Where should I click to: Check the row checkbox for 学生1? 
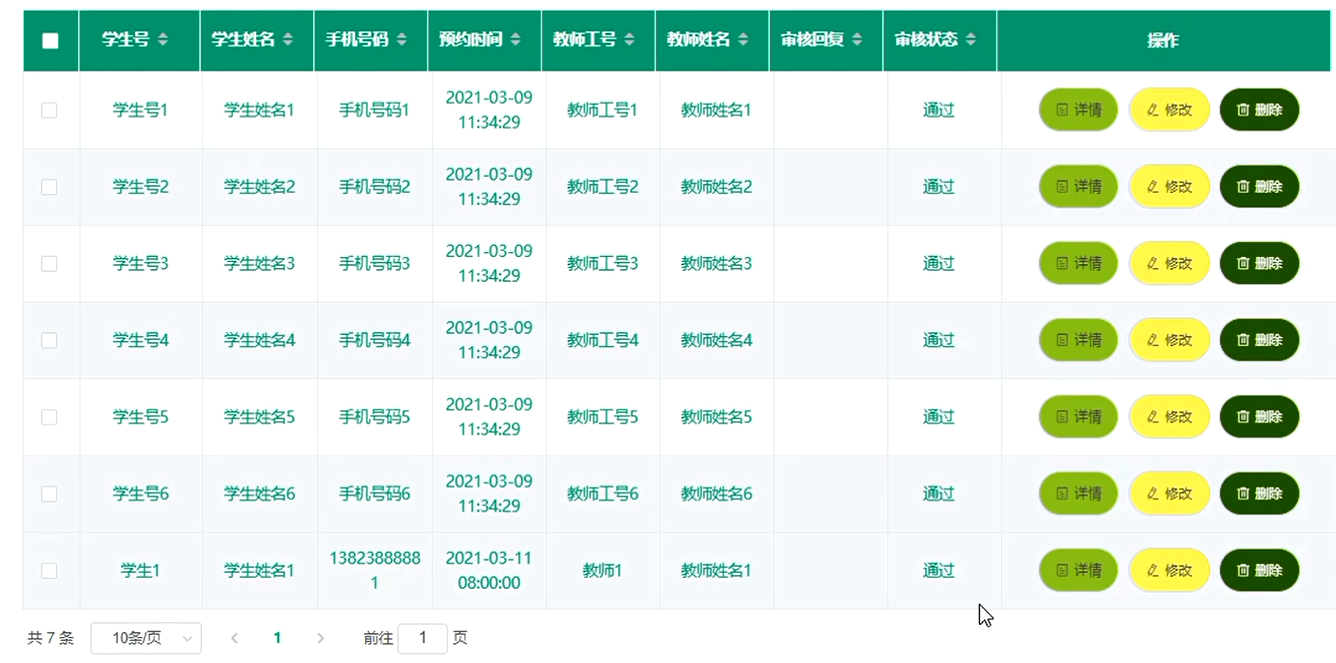pos(49,570)
